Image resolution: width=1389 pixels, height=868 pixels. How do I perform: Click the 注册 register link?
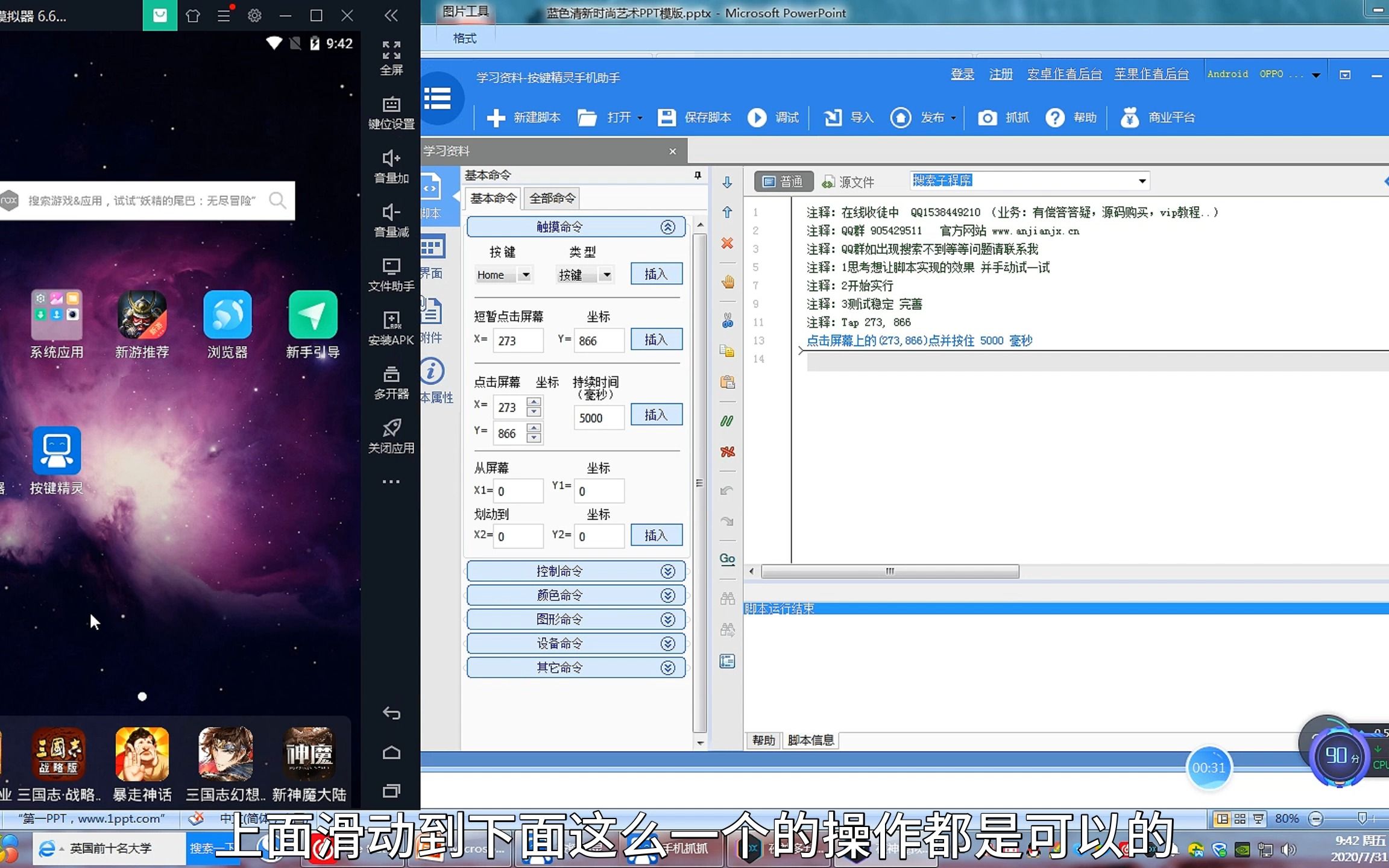(1001, 74)
